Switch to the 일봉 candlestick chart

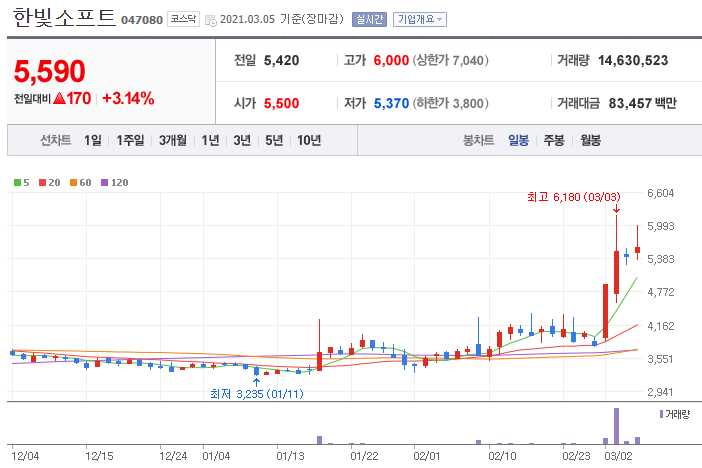pos(518,140)
